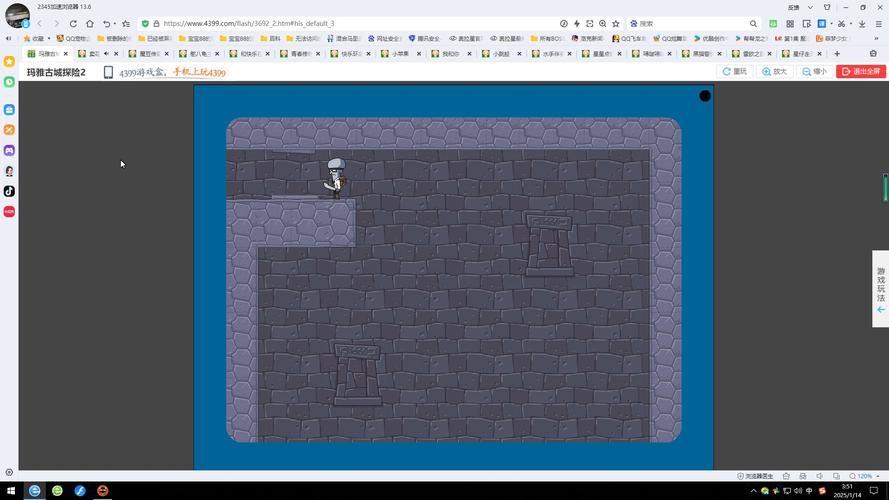Screen dimensions: 889x500
Task: Open the apps grid icon in toolbar
Action: 790,24
